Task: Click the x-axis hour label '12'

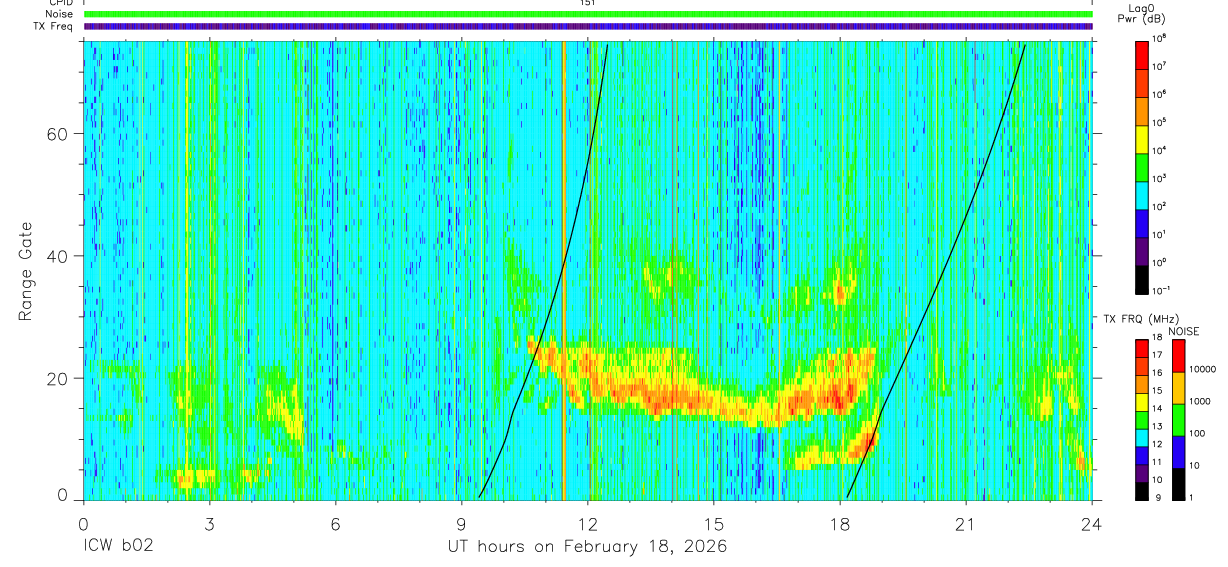Action: [x=588, y=523]
